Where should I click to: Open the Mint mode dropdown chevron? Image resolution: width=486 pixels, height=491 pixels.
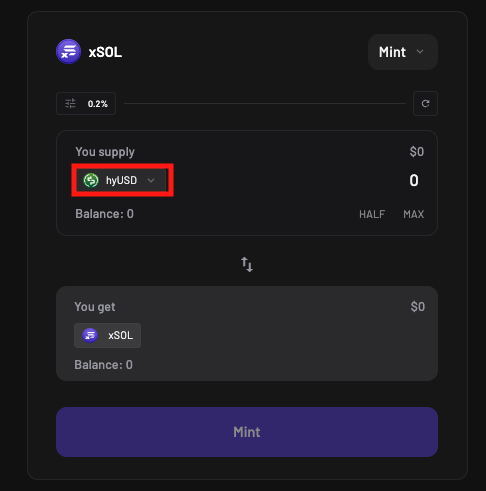[x=420, y=52]
